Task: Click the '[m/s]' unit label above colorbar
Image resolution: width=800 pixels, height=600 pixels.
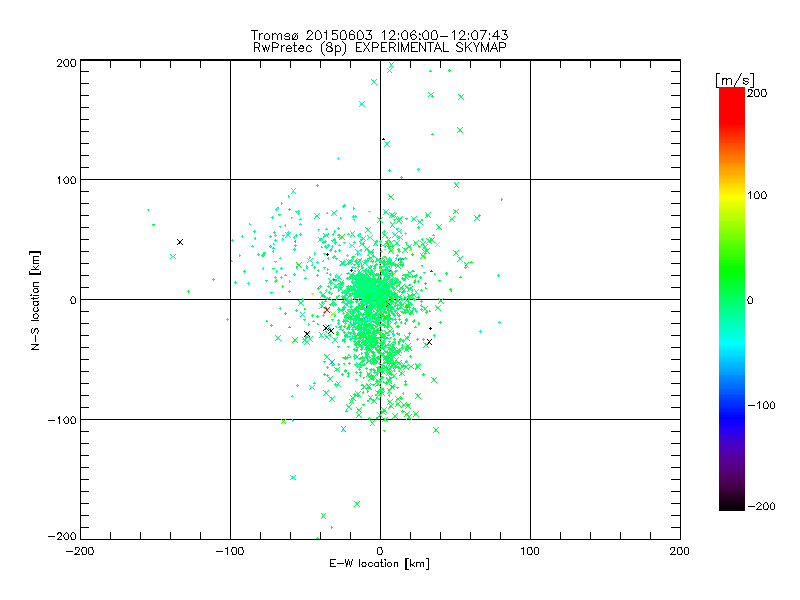Action: tap(735, 80)
